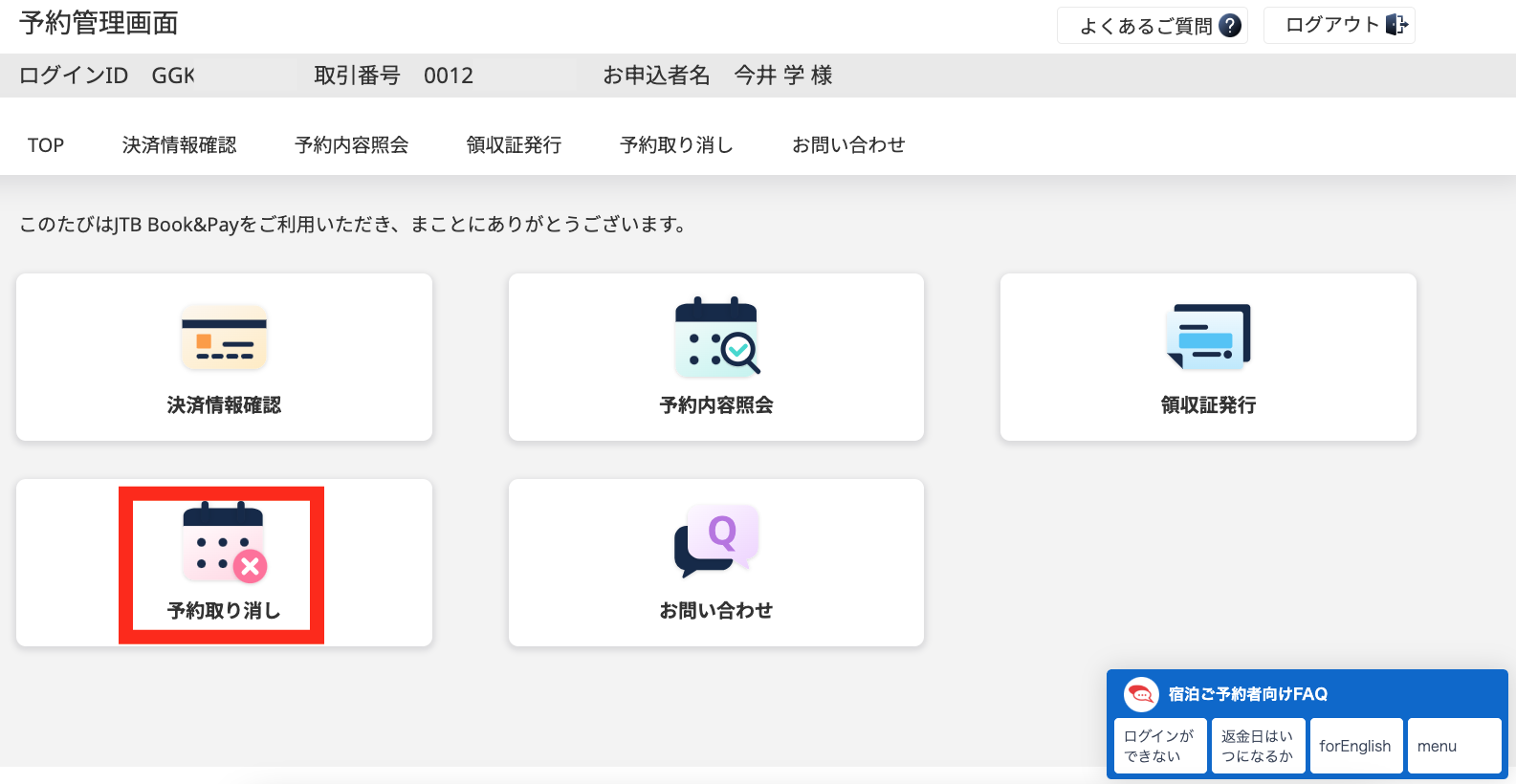Open お問い合わせ in the navigation bar

(848, 145)
